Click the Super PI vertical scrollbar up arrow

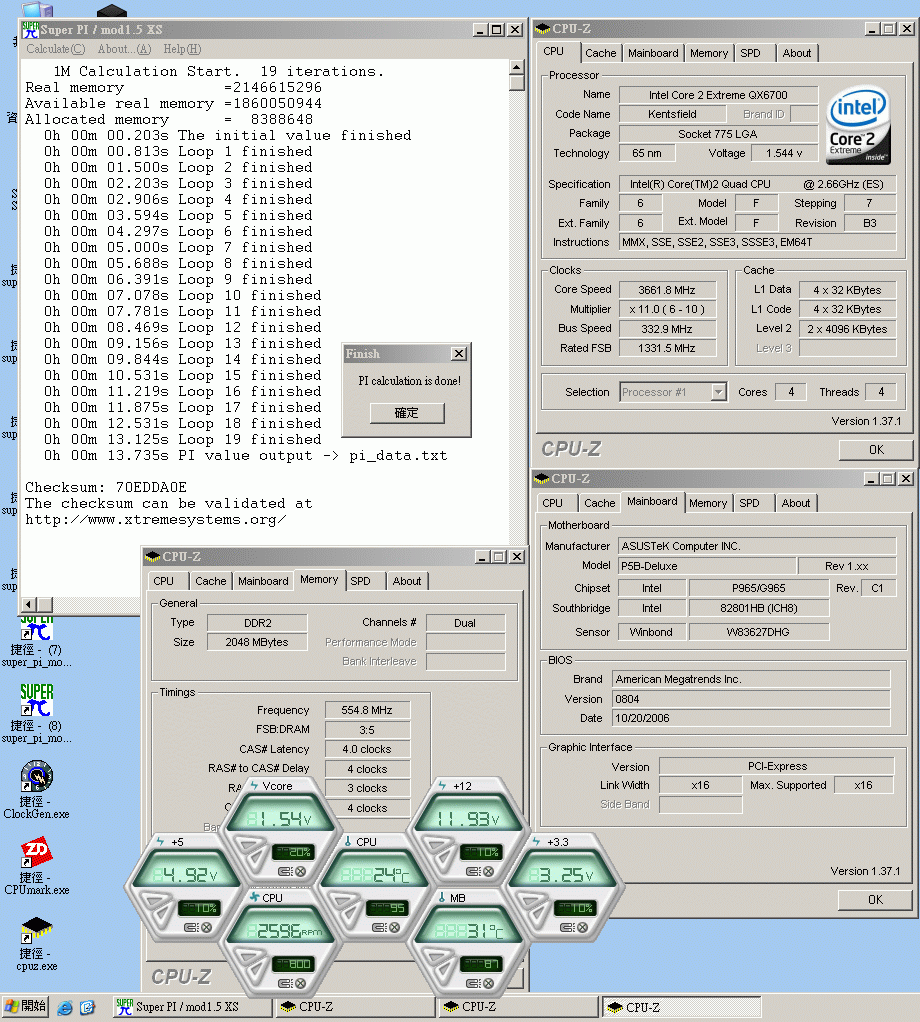[x=516, y=67]
